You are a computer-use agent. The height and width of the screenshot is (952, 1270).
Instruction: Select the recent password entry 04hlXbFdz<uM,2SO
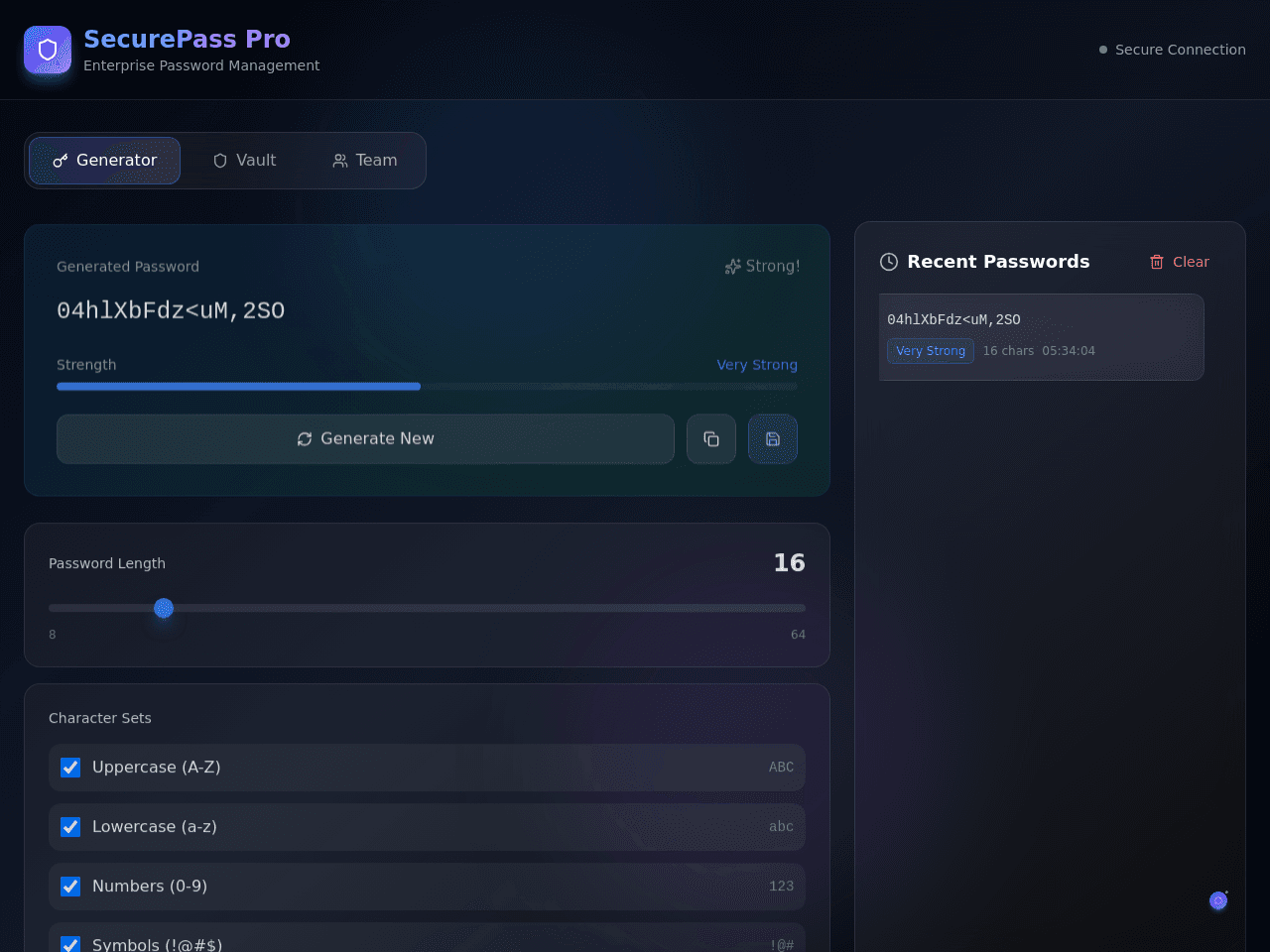[x=1041, y=337]
